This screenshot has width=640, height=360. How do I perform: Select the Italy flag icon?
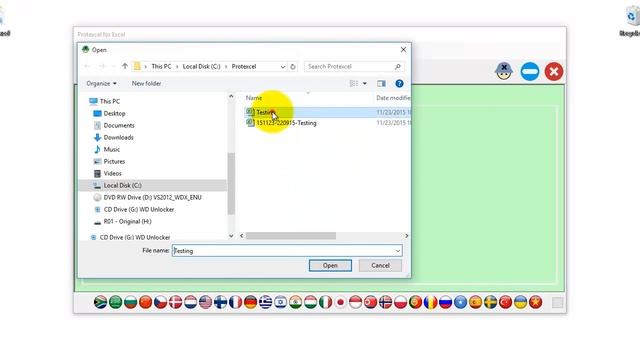(x=325, y=302)
